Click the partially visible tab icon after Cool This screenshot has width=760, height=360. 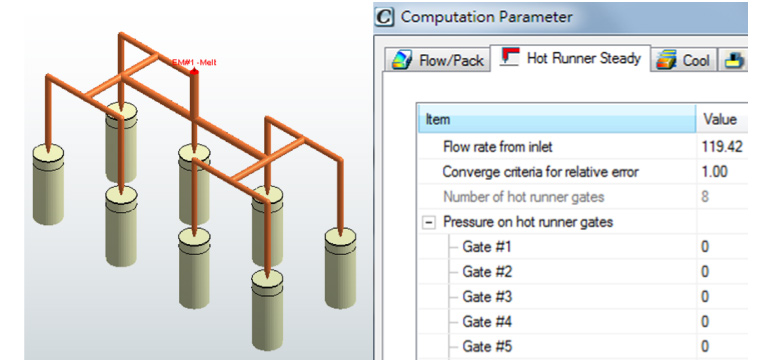coord(735,61)
